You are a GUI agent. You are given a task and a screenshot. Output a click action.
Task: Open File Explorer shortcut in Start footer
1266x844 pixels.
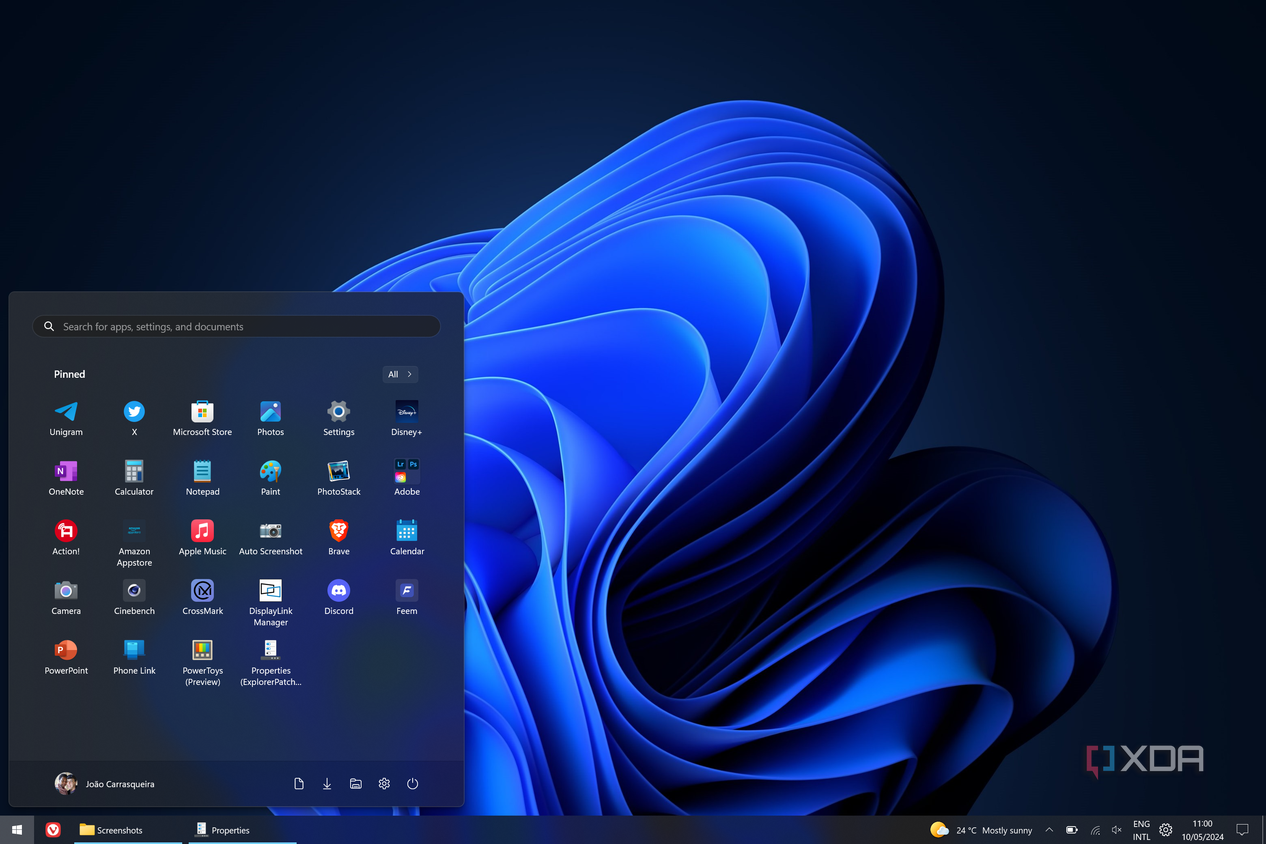[x=355, y=784]
